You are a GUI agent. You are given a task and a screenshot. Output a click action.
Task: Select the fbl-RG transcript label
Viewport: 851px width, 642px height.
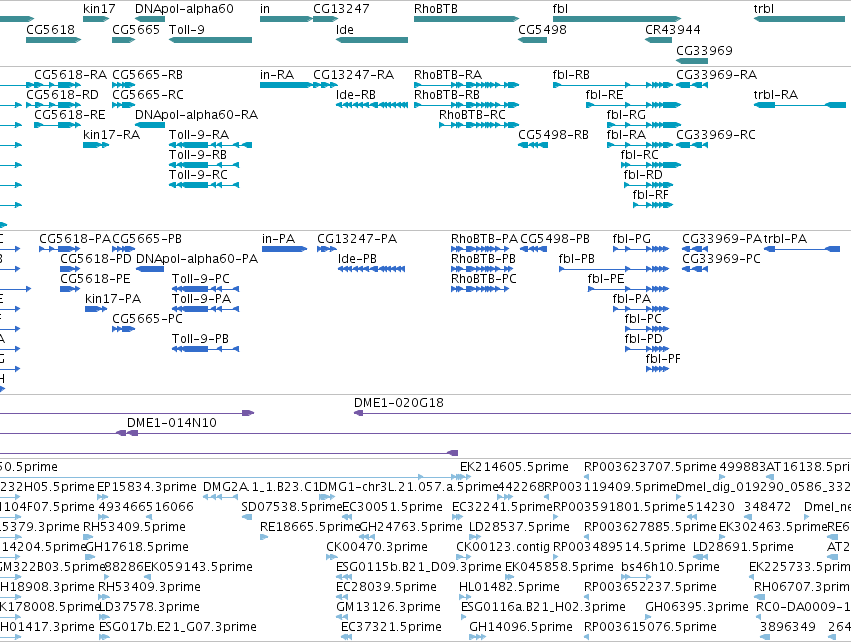(626, 115)
